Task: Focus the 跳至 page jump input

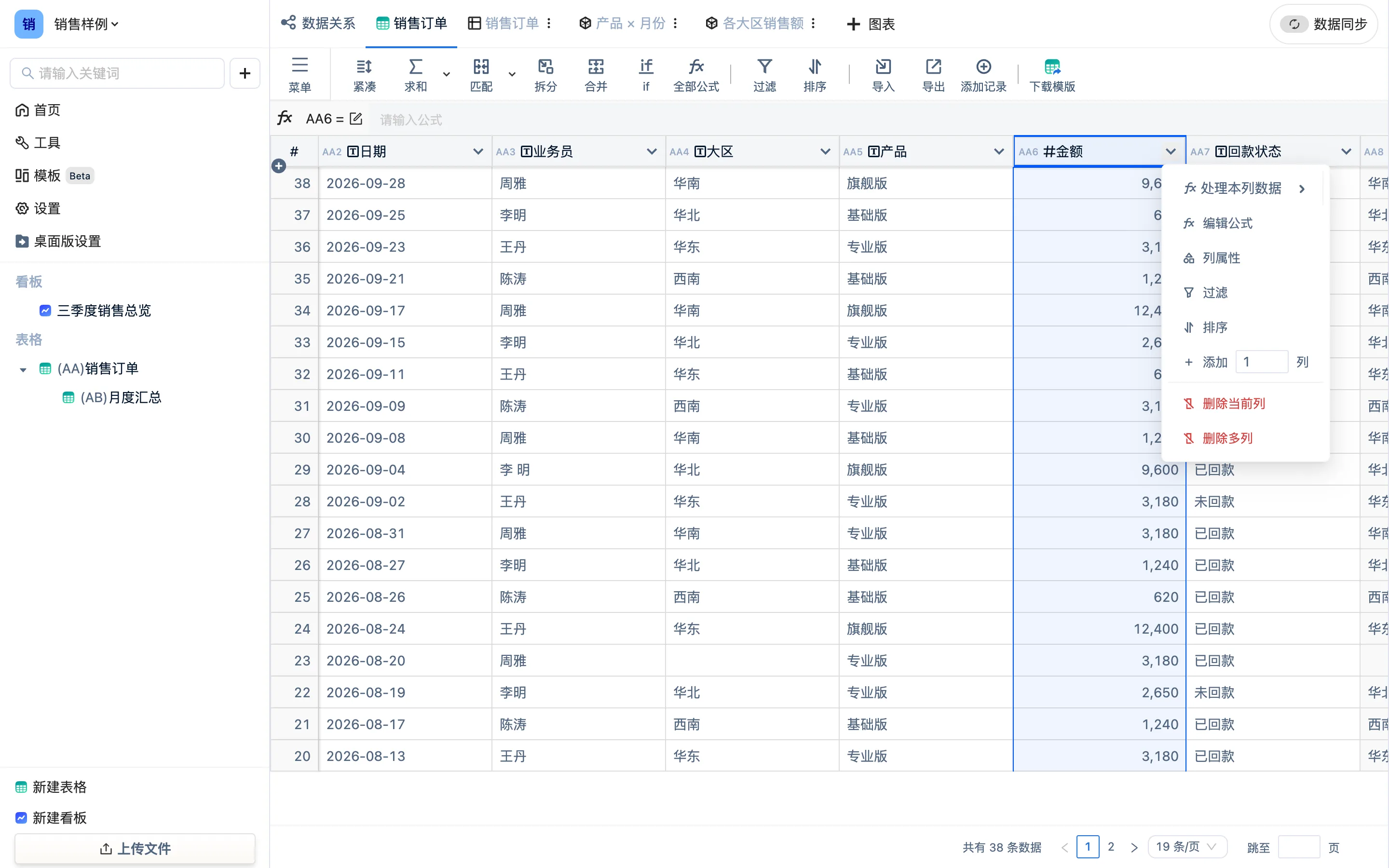Action: pyautogui.click(x=1299, y=847)
